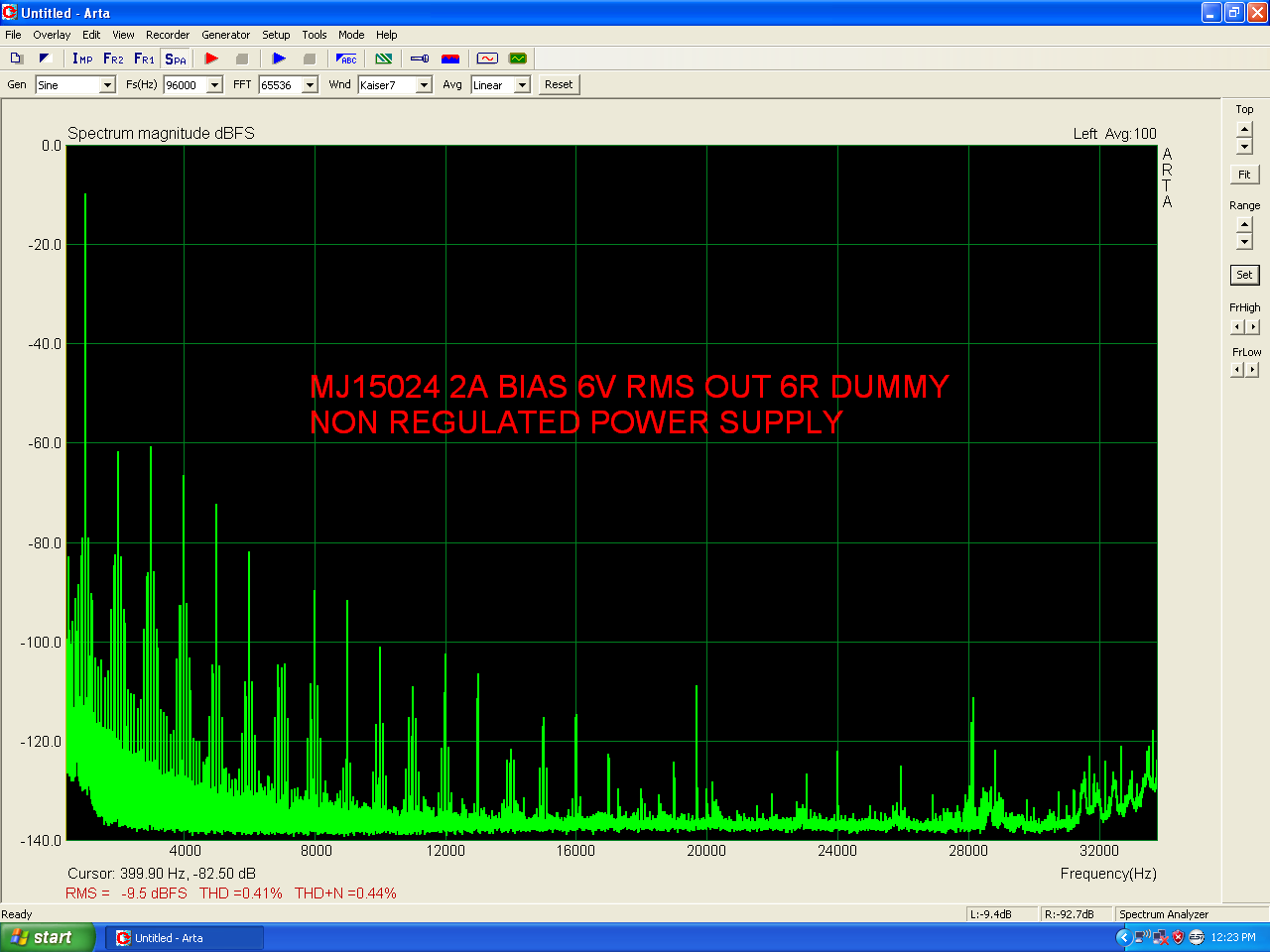Click the FrLow right arrow
This screenshot has width=1270, height=952.
coord(1253,370)
